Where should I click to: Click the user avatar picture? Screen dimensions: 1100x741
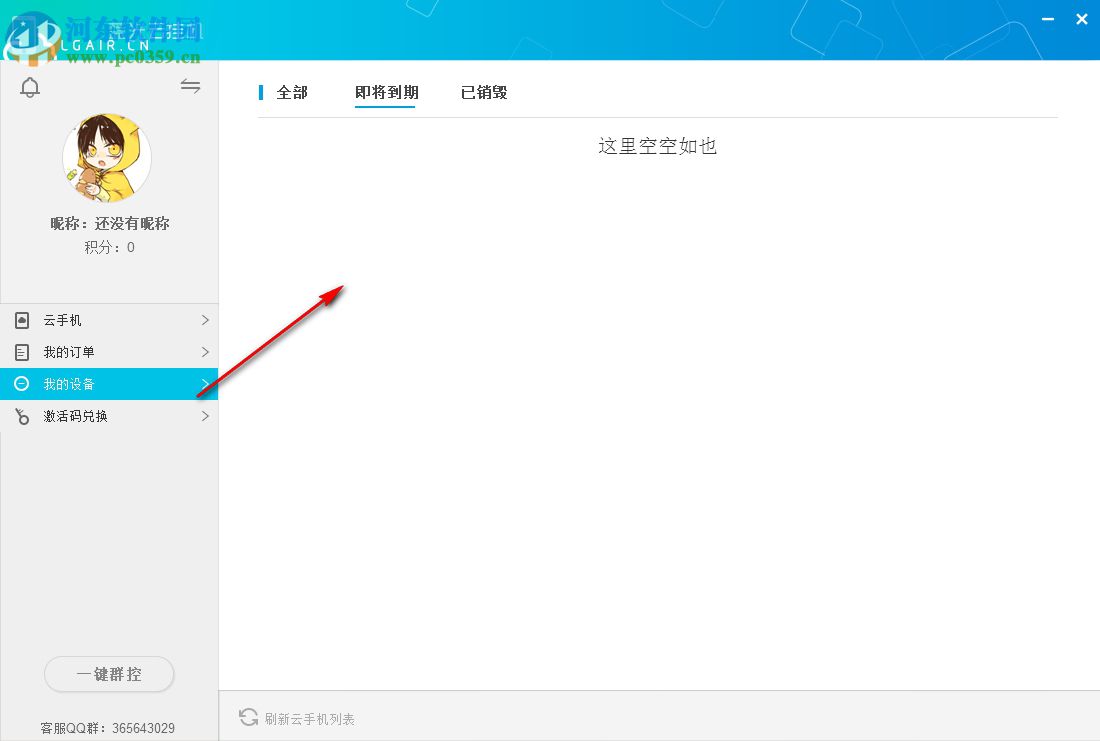click(107, 157)
